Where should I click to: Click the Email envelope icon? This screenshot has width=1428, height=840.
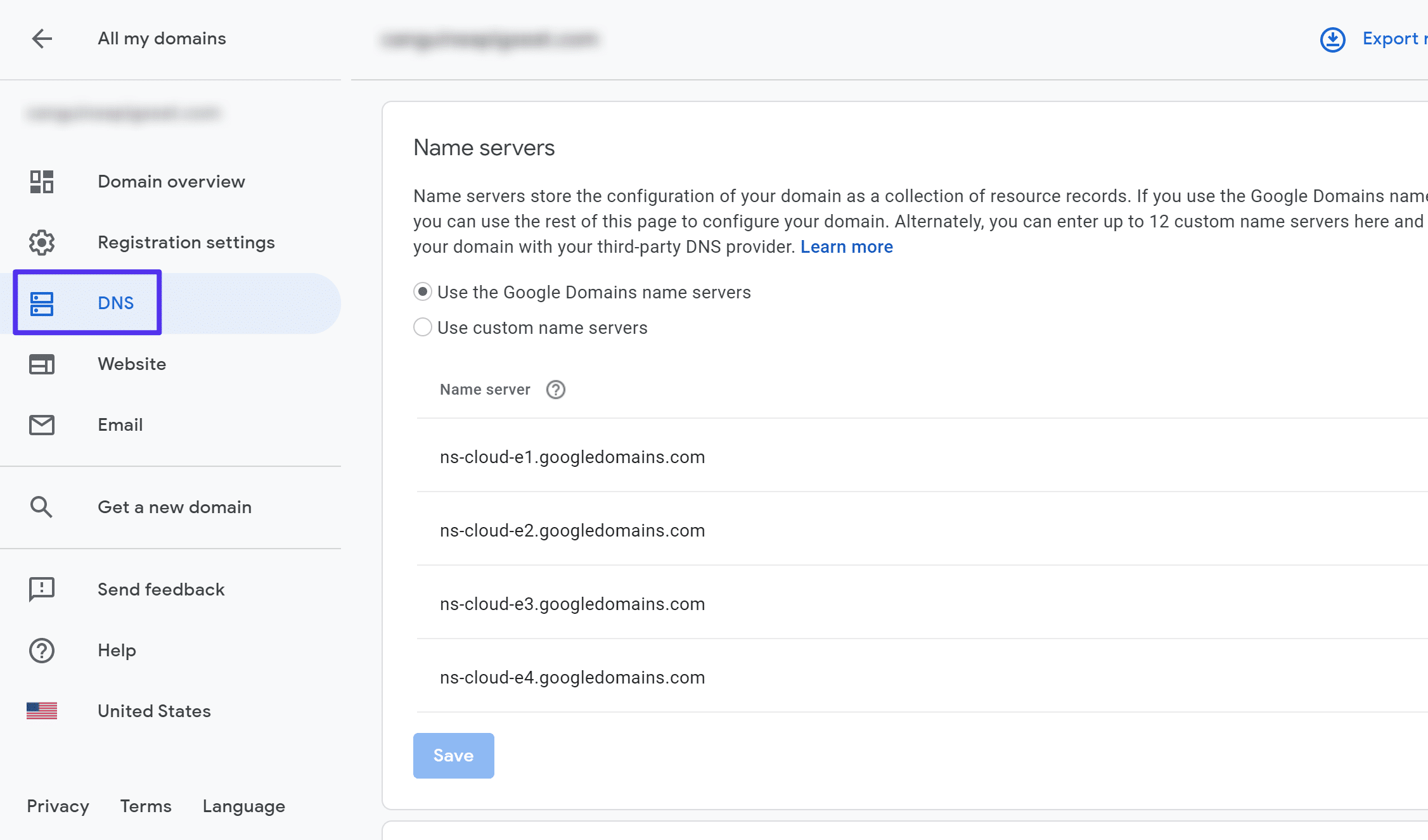click(41, 424)
